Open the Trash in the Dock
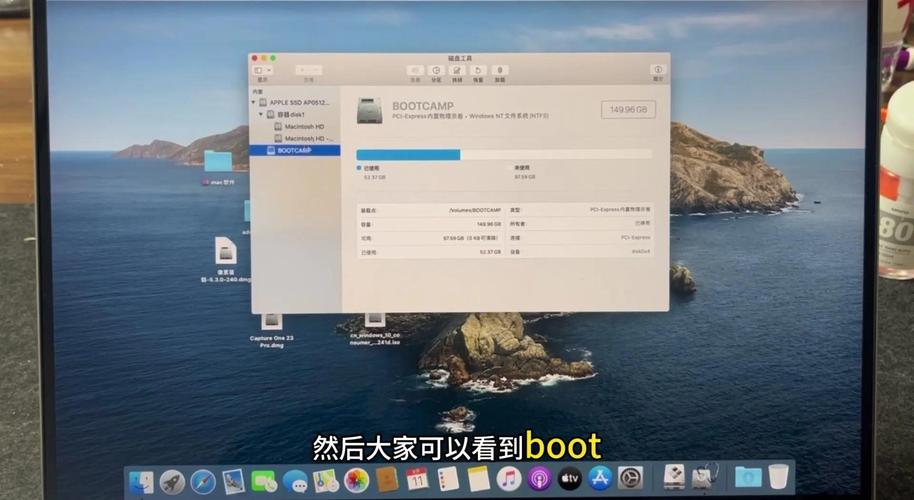Screen dimensions: 914x500 tap(778, 476)
